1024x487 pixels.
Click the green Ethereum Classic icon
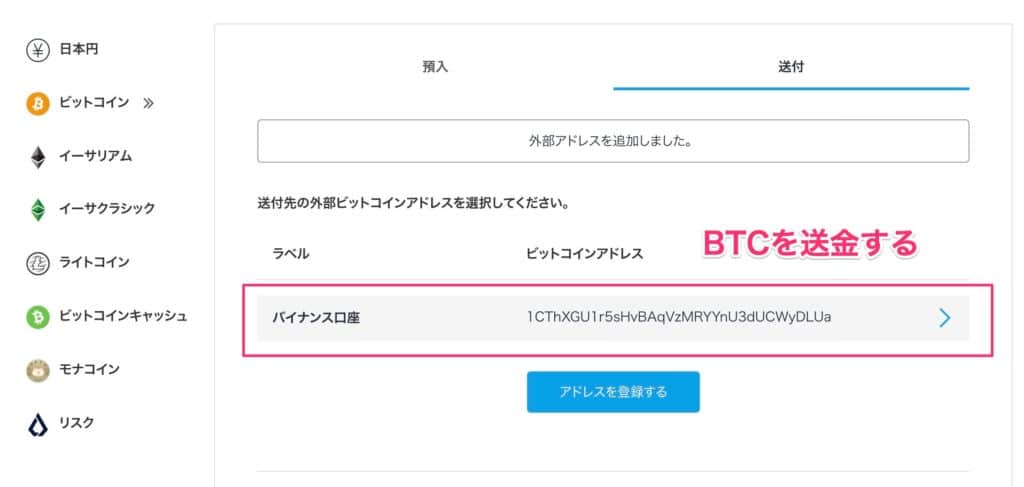(x=38, y=210)
